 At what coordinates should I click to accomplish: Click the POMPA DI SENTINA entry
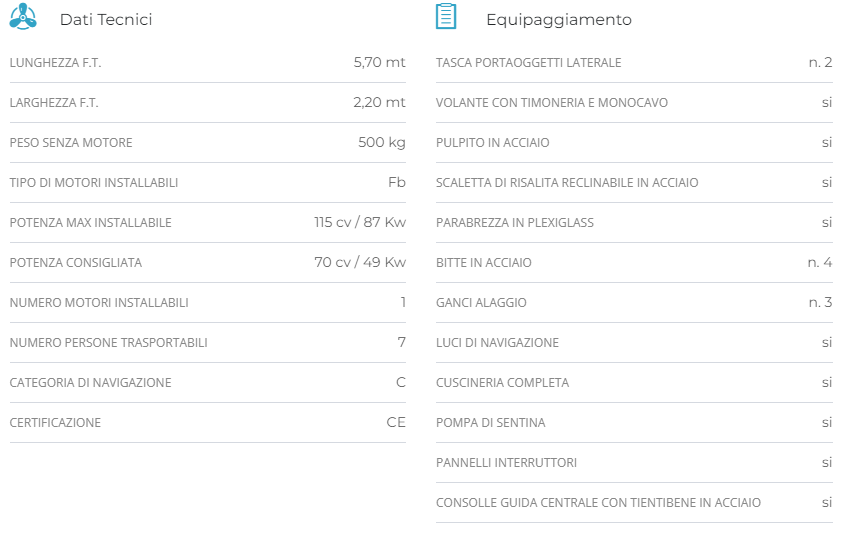490,423
